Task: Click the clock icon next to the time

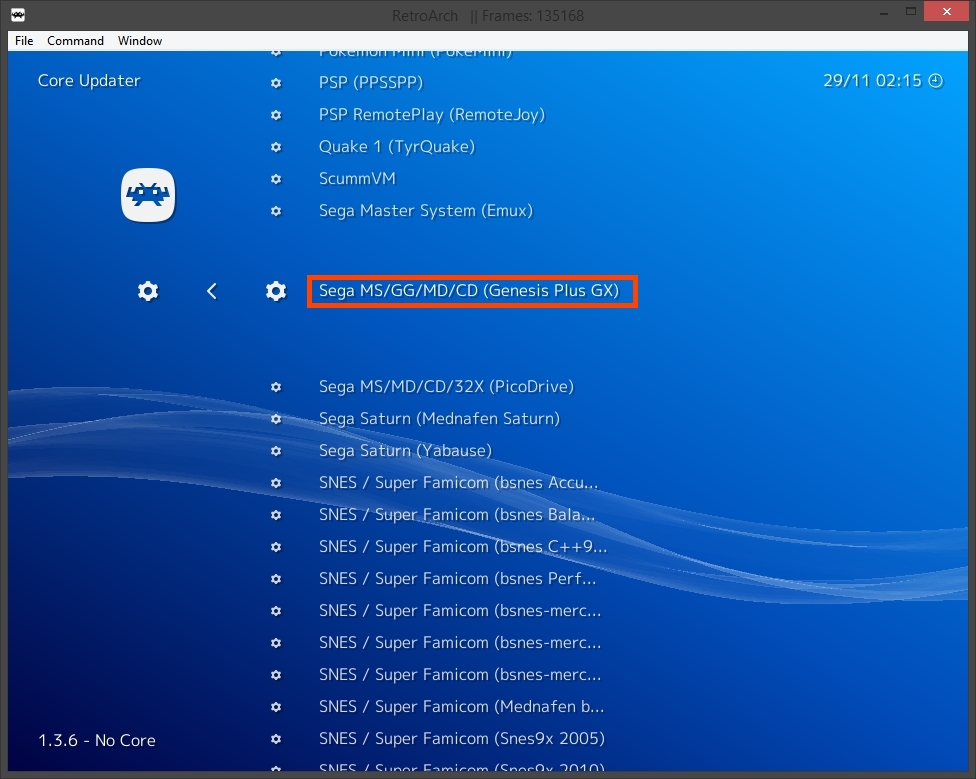Action: [x=936, y=81]
